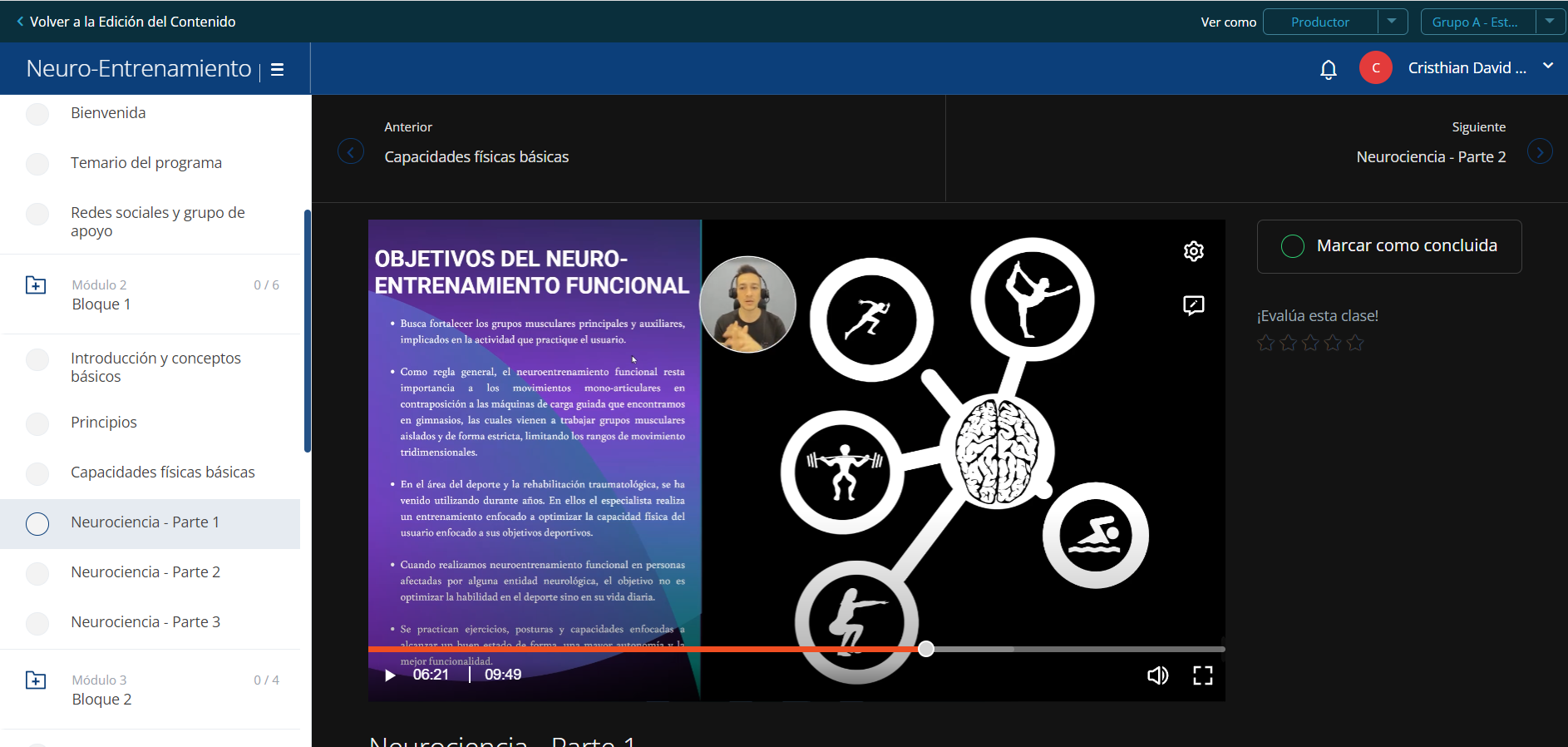
Task: Check the circle beside Neurociencia - Parte 1
Action: pos(37,524)
